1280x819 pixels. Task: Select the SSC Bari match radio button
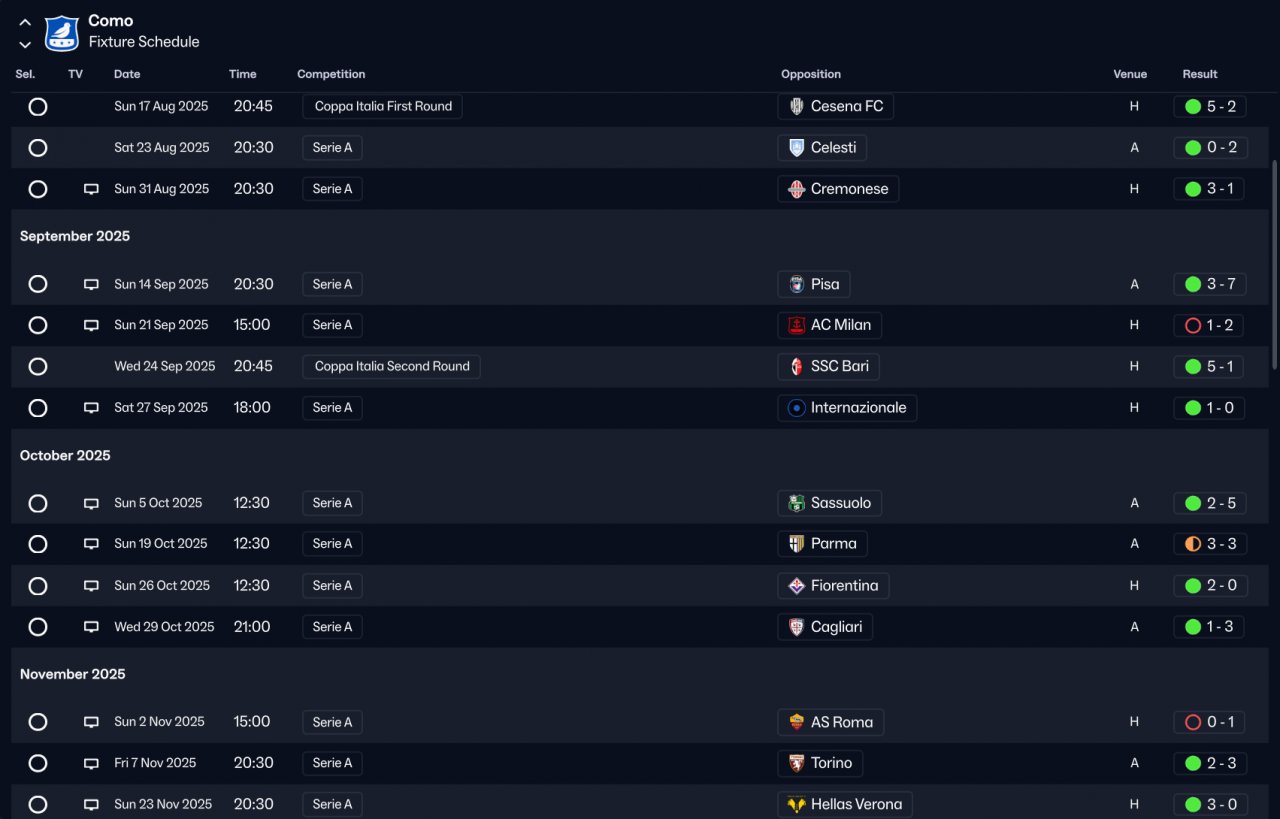(x=38, y=366)
